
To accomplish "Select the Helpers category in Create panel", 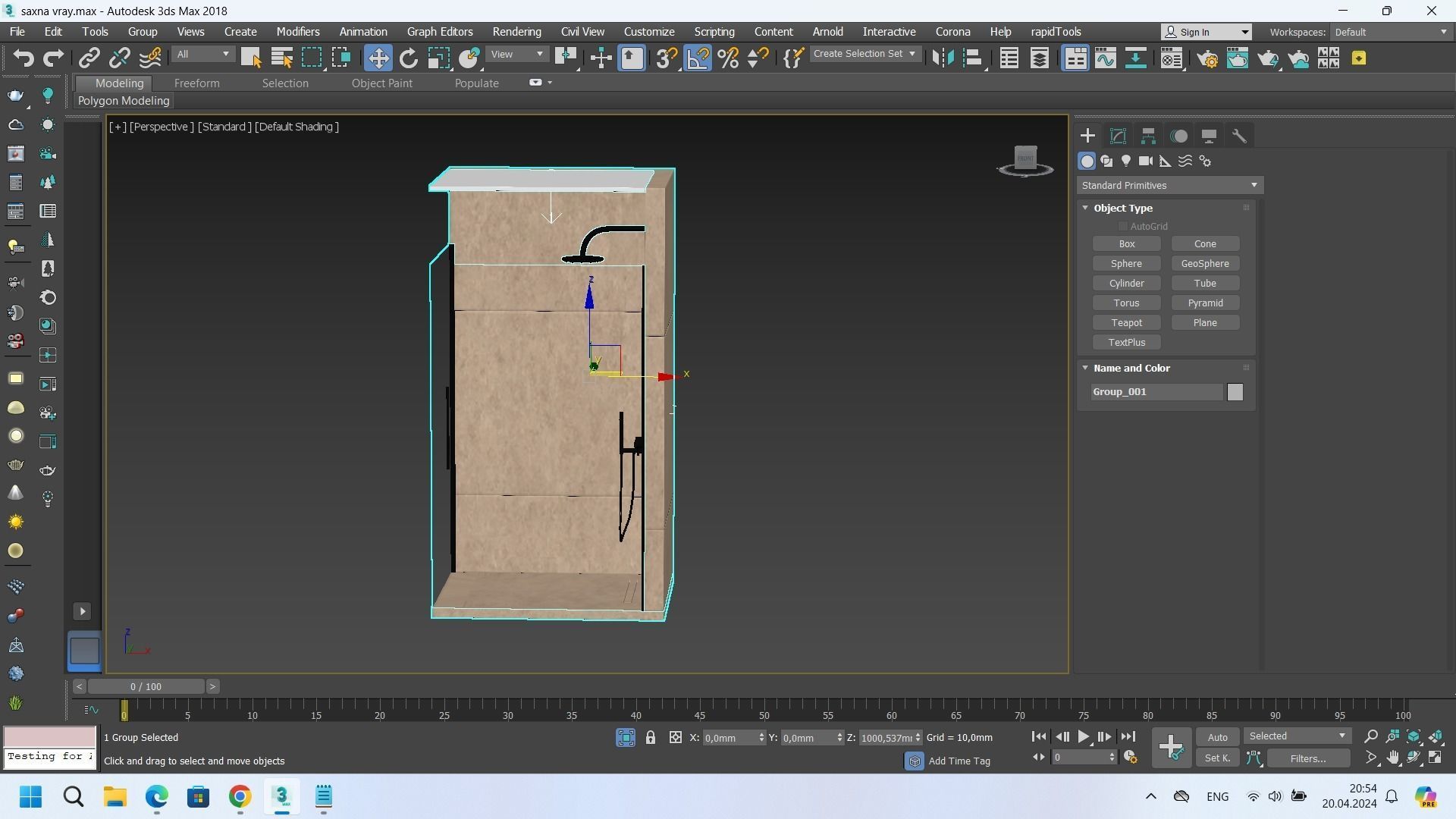I will tap(1166, 161).
